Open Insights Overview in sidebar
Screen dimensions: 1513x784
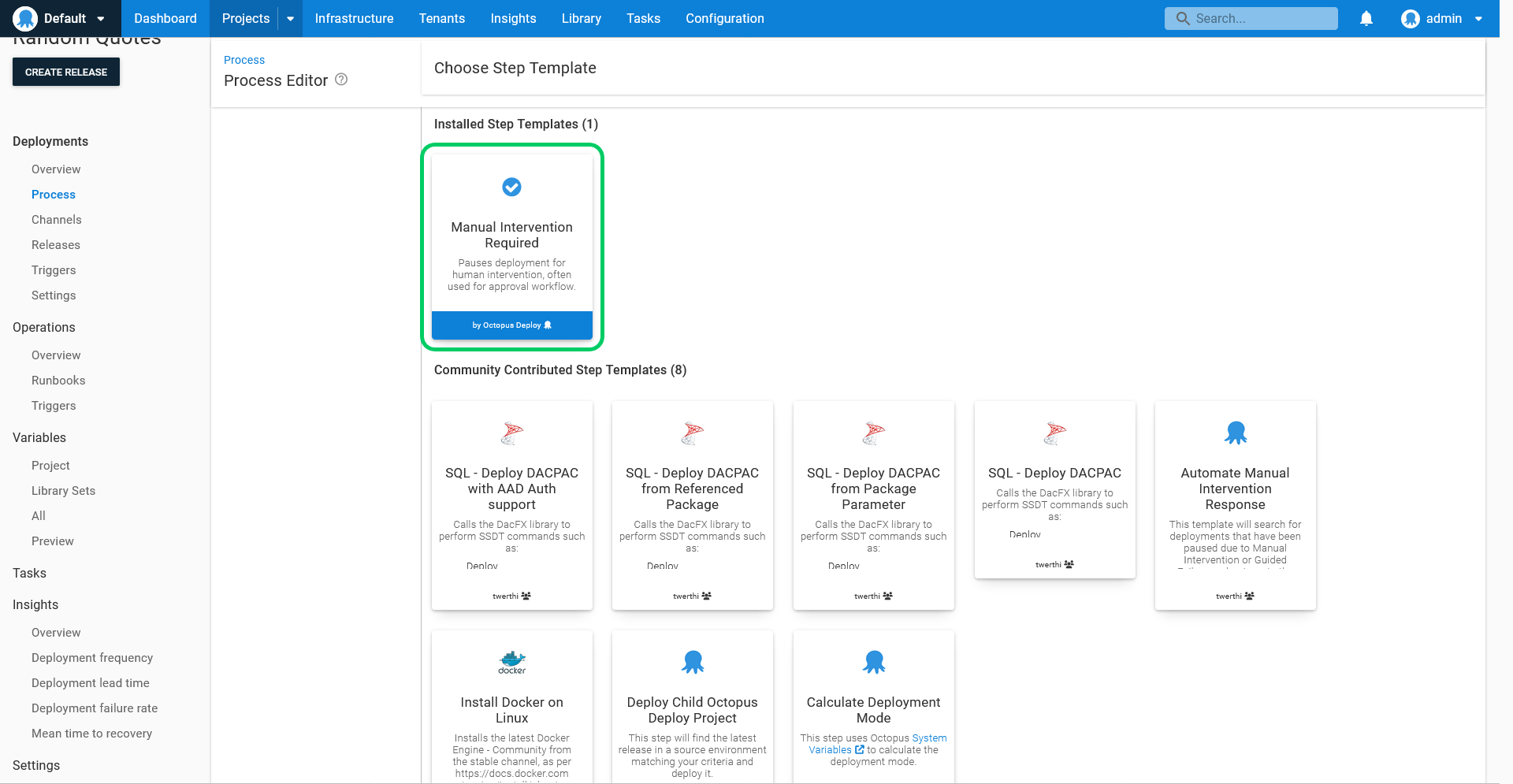56,633
